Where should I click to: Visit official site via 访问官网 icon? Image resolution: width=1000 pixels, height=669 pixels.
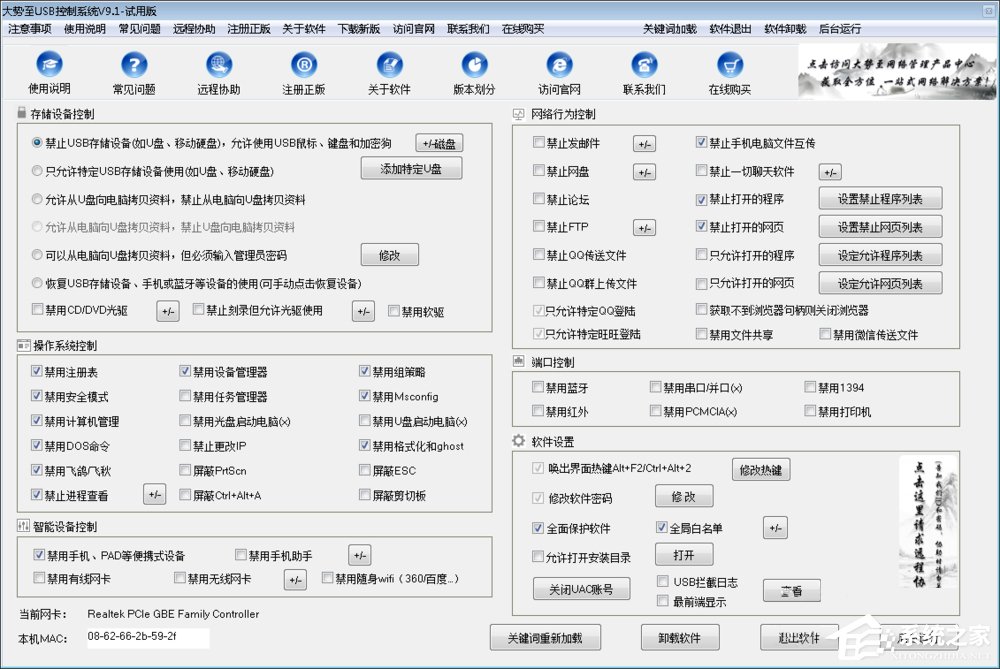559,72
